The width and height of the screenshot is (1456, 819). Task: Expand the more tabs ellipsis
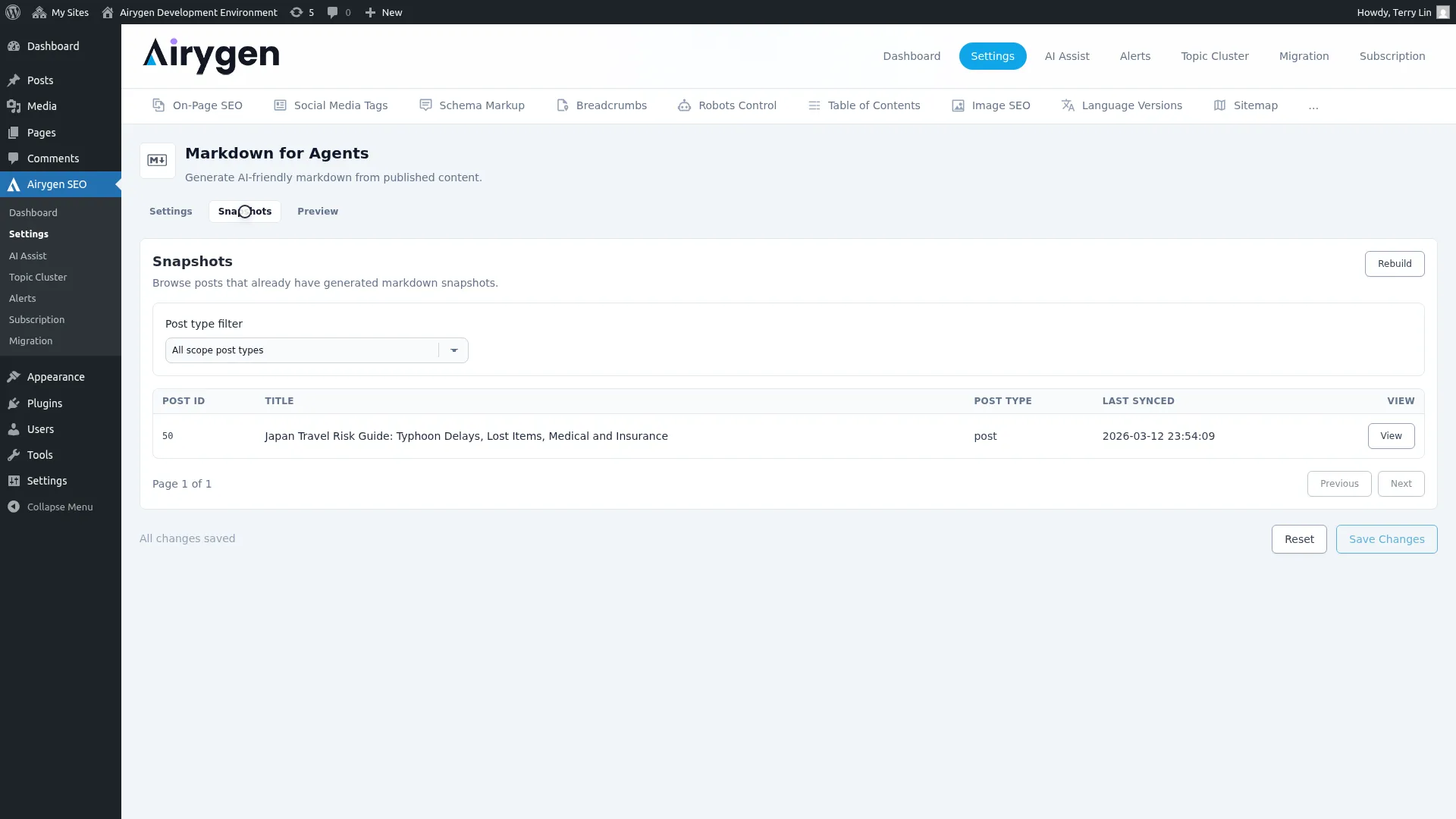click(1313, 106)
